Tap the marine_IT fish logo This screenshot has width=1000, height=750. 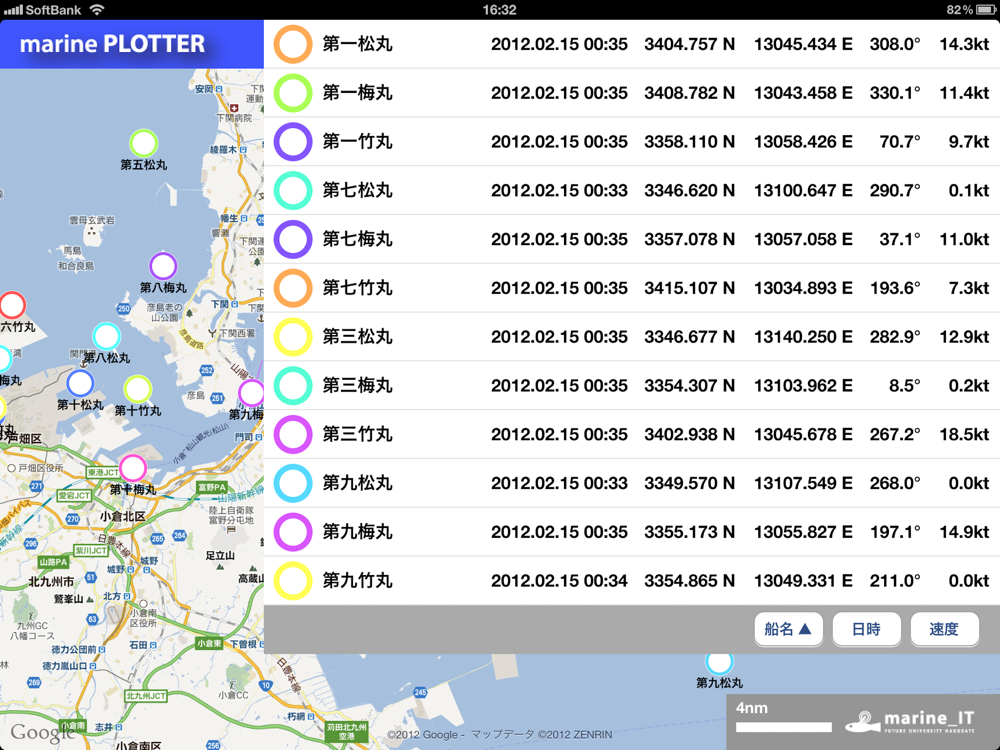click(862, 723)
